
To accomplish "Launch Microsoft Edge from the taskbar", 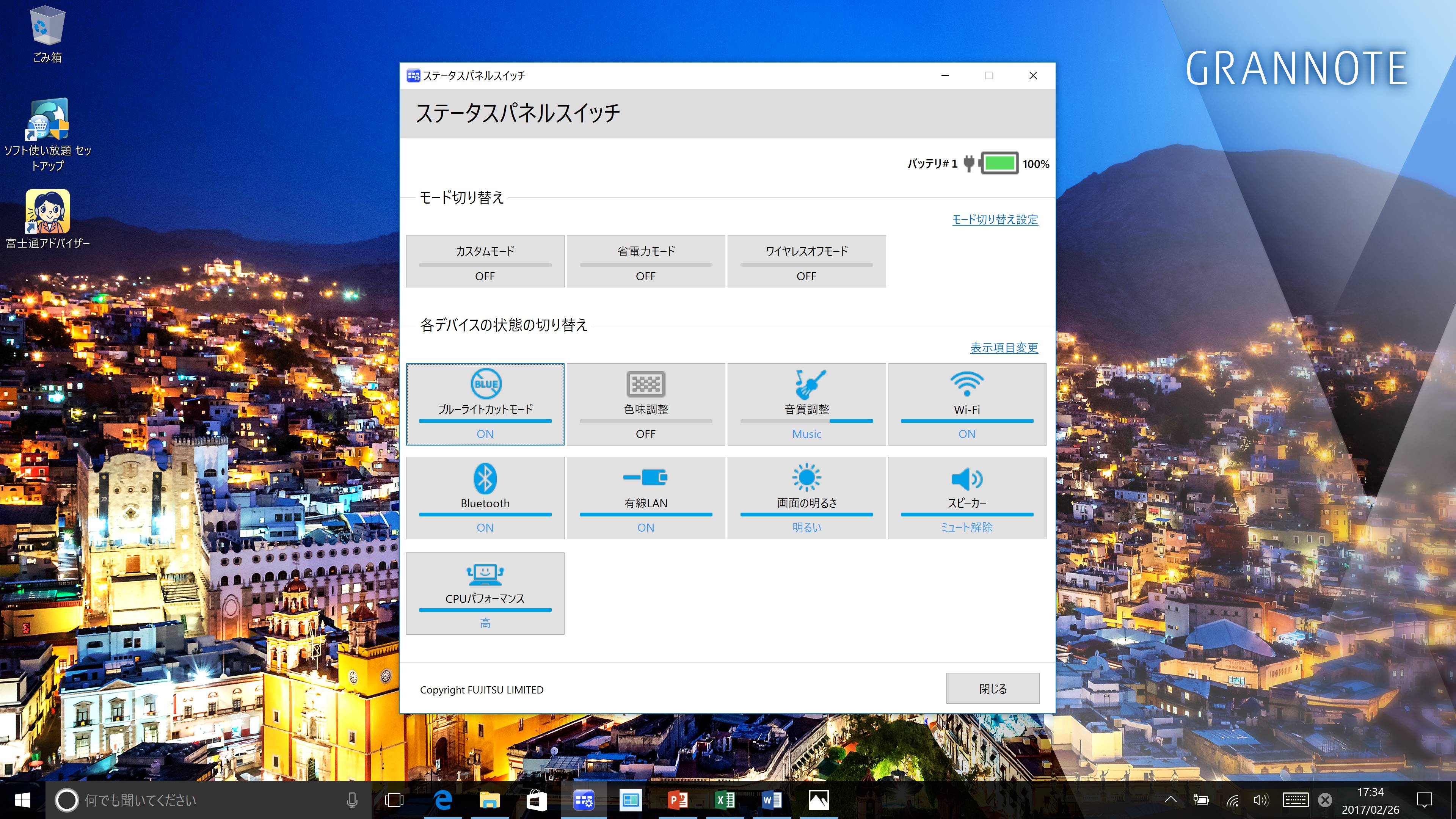I will 443,800.
